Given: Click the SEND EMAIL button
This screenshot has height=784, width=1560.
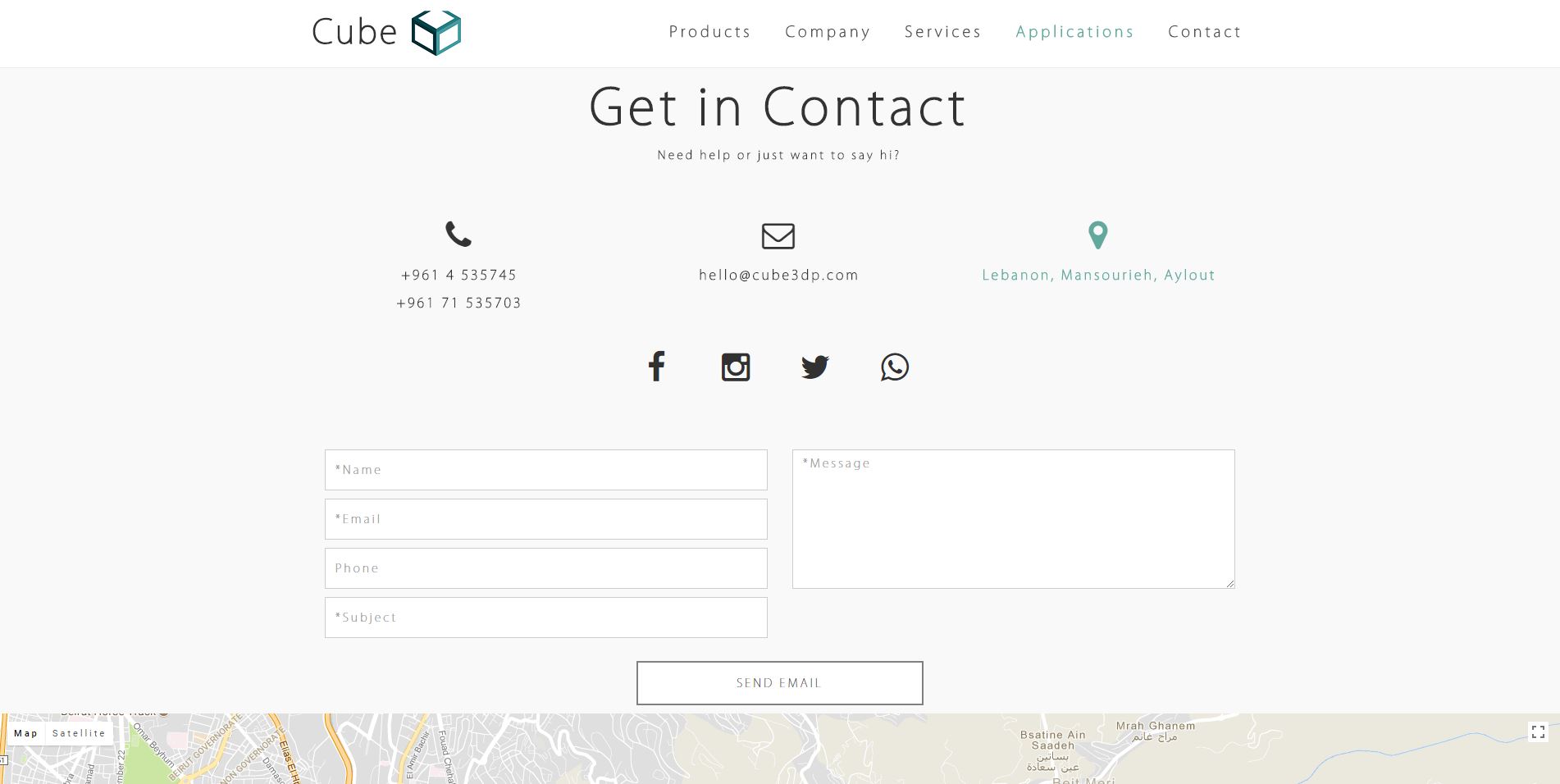Looking at the screenshot, I should (x=780, y=683).
